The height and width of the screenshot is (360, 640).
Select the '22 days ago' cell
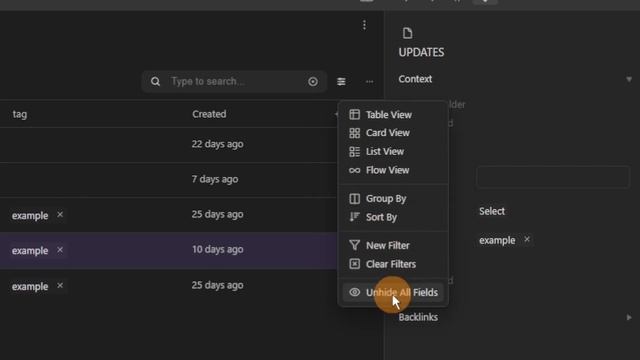point(218,144)
